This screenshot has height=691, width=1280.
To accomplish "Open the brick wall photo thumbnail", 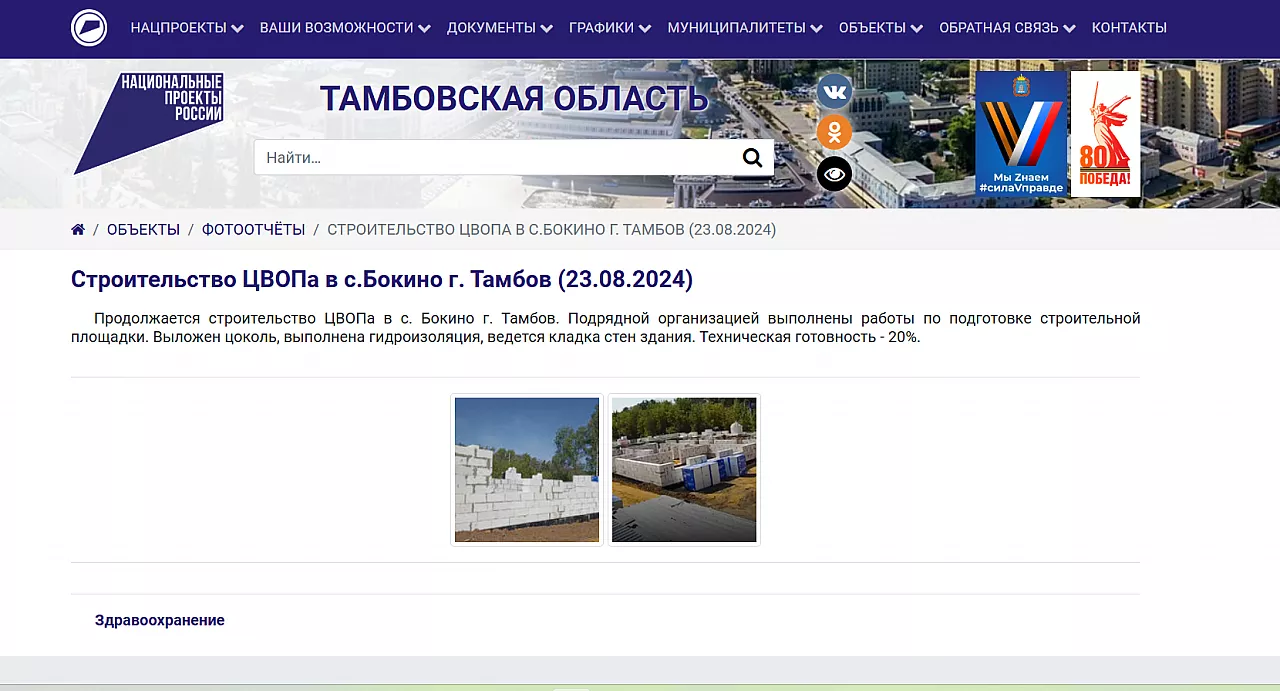I will pyautogui.click(x=527, y=469).
